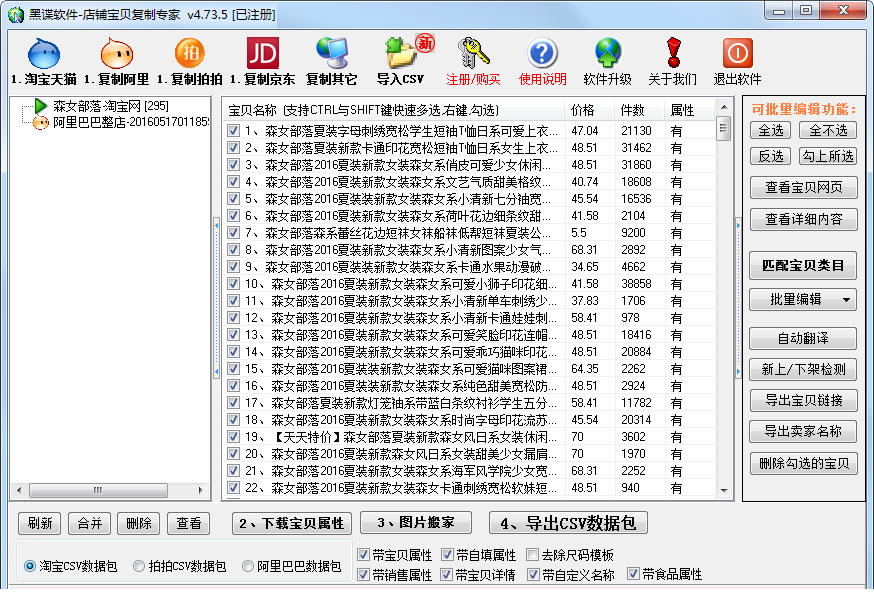Click tree panel scroll right arrow
874x612 pixels.
(200, 490)
